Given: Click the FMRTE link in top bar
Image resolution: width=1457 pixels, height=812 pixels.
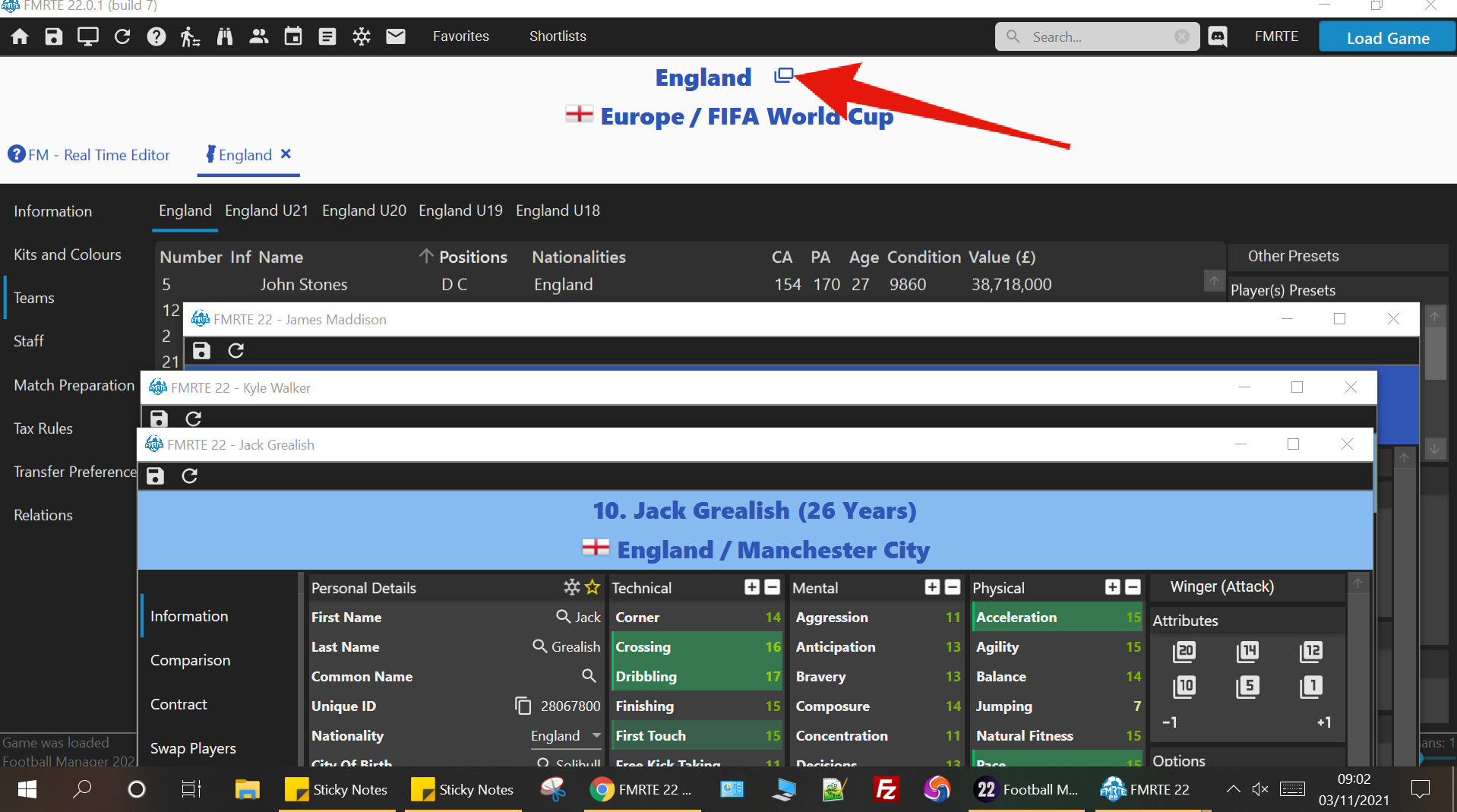Looking at the screenshot, I should pos(1276,36).
